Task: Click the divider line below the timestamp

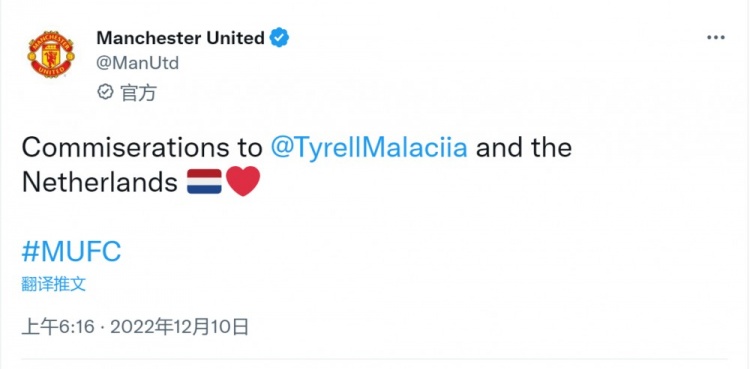Action: pyautogui.click(x=375, y=359)
